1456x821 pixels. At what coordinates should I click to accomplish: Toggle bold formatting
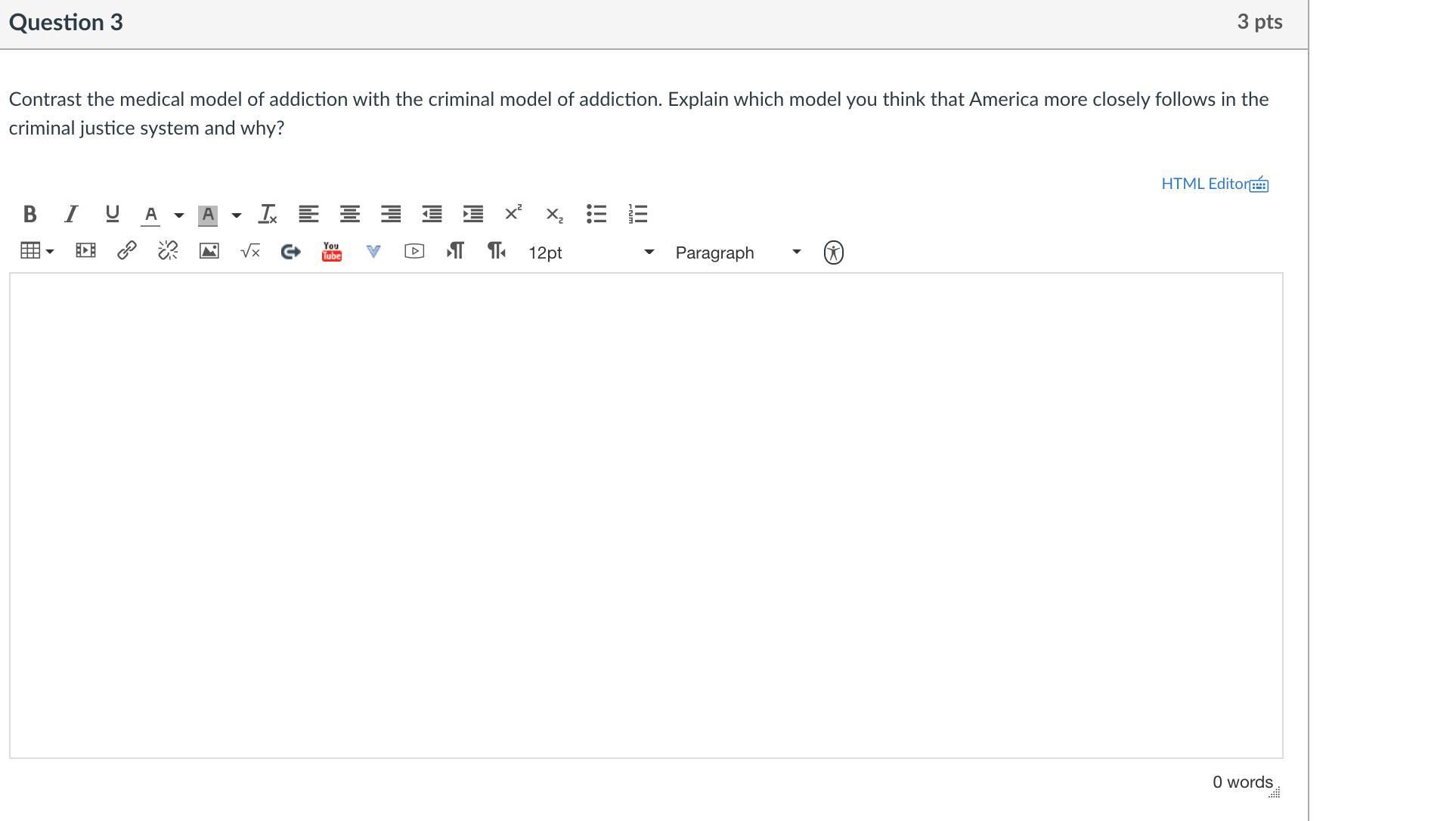pos(29,215)
